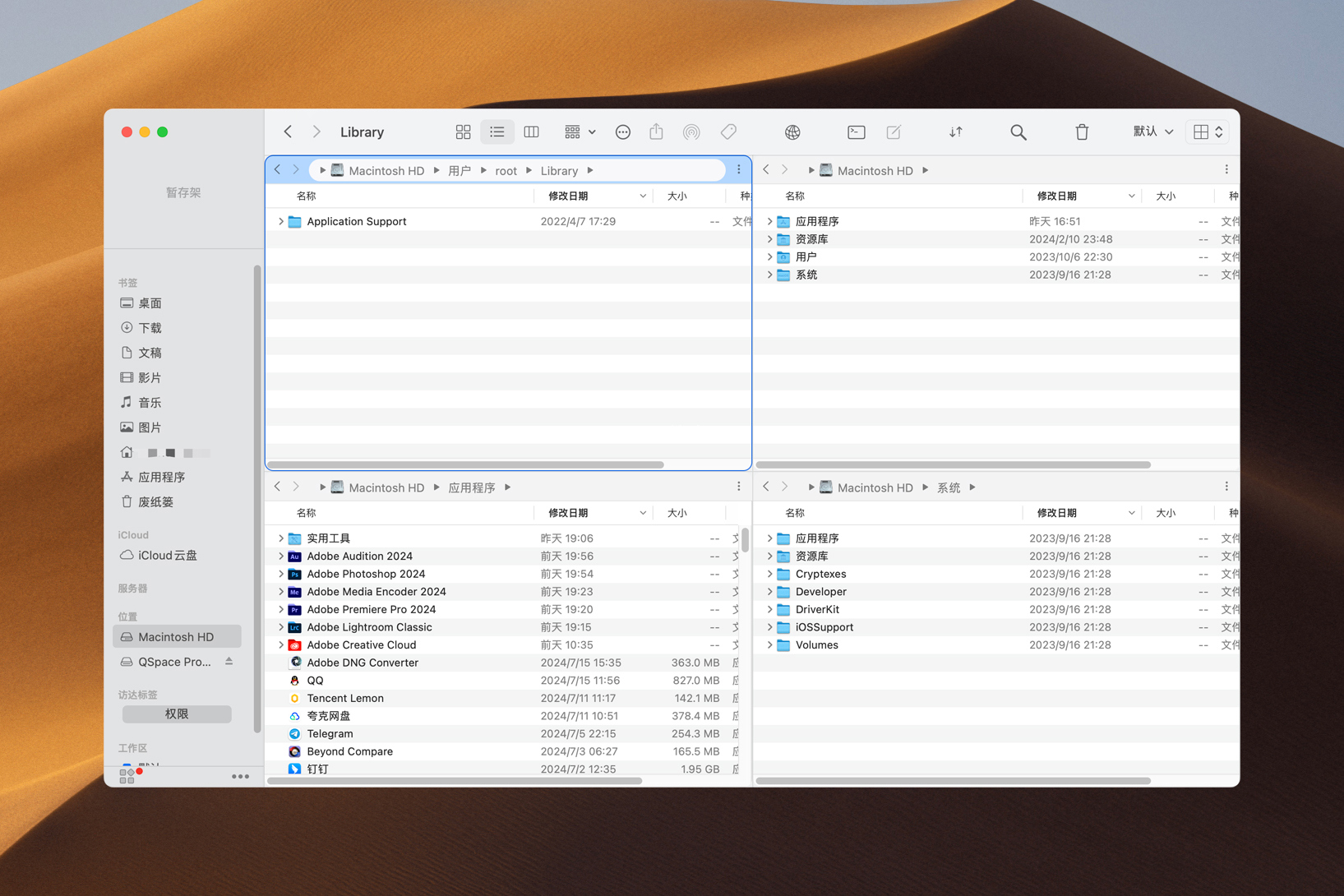Open the group-by dropdown in toolbar
Image resolution: width=1344 pixels, height=896 pixels.
click(580, 132)
